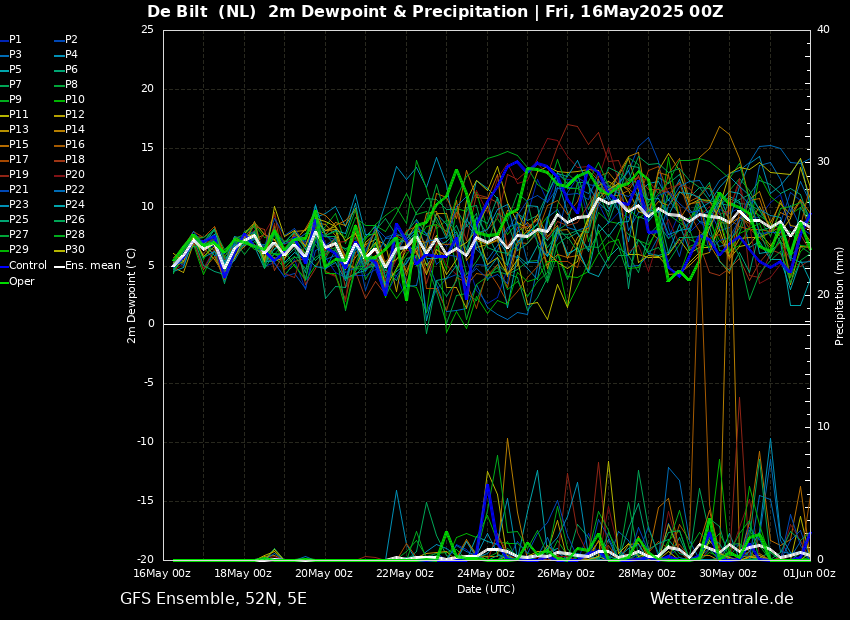Click the -10 tick on dewpoint axis
This screenshot has height=620, width=850.
[146, 442]
